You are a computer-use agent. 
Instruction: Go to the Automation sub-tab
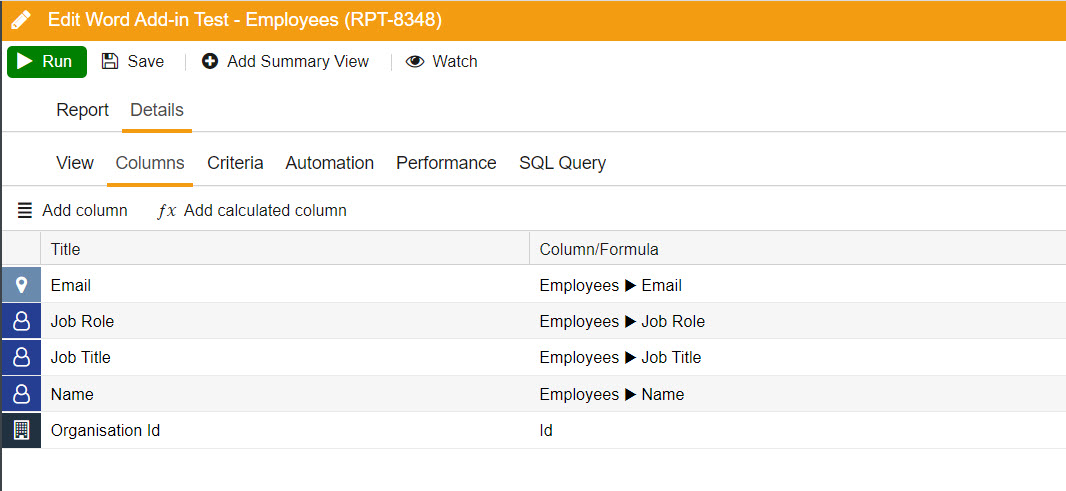330,163
